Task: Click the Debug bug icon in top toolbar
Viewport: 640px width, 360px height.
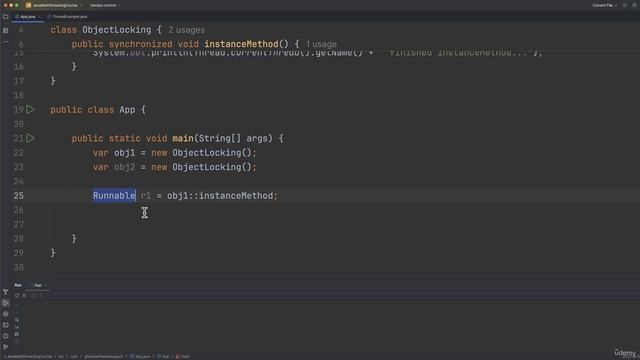Action: 635,5
